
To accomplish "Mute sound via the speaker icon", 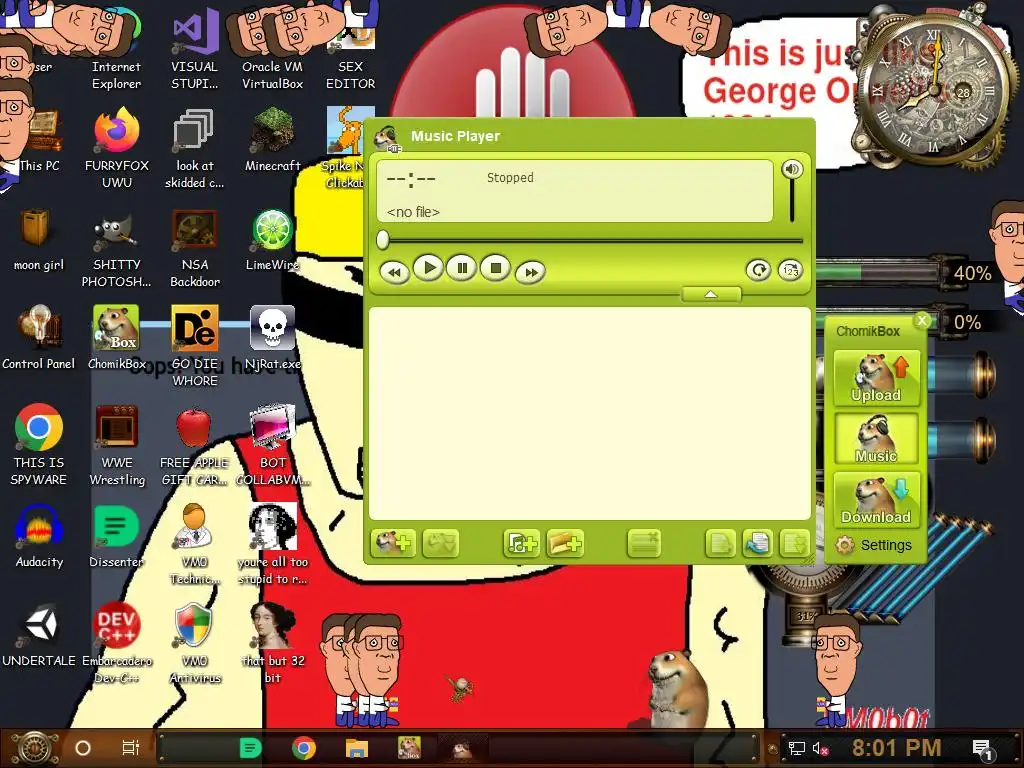I will pos(792,169).
